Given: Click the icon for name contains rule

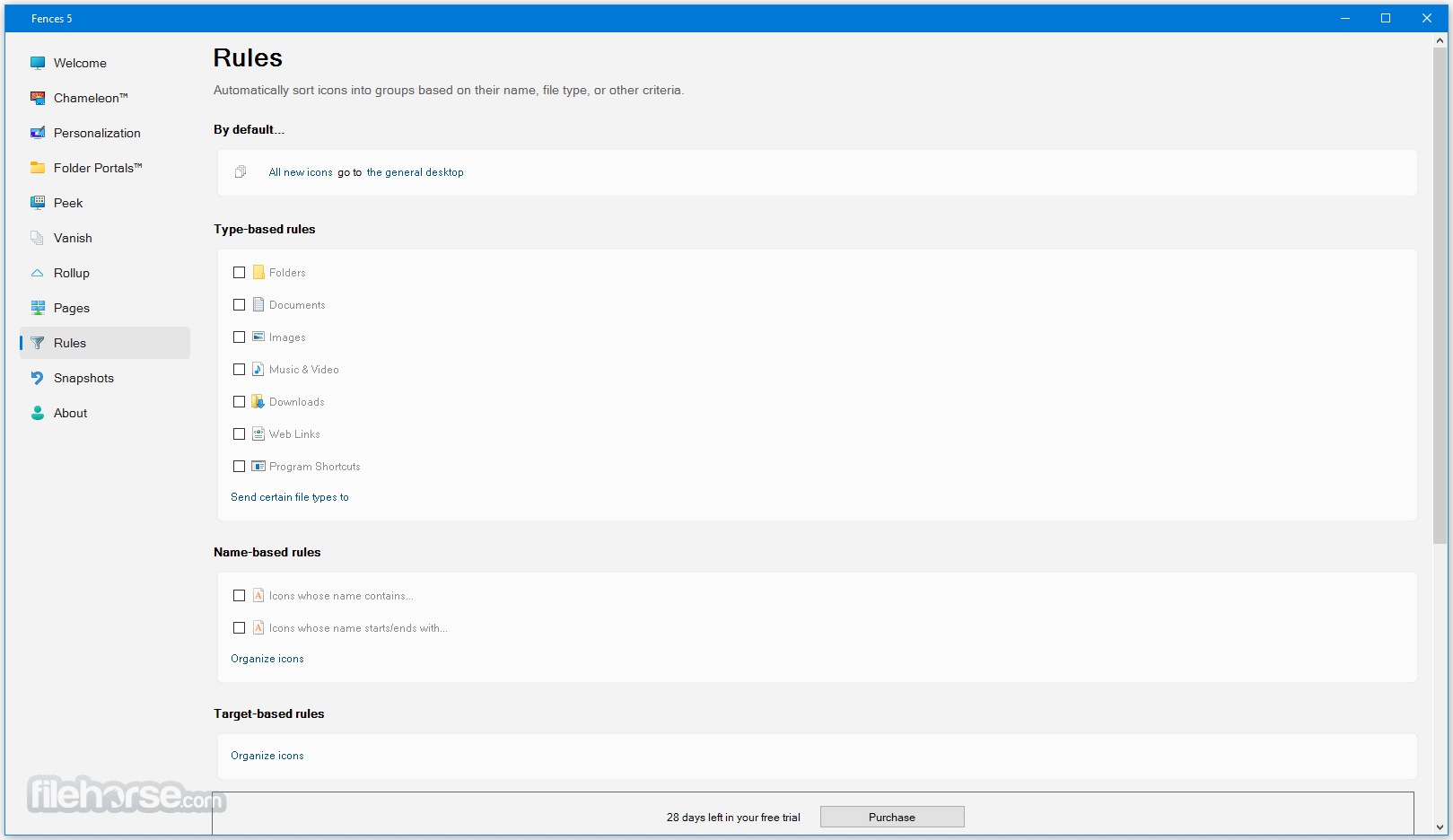Looking at the screenshot, I should (x=258, y=595).
